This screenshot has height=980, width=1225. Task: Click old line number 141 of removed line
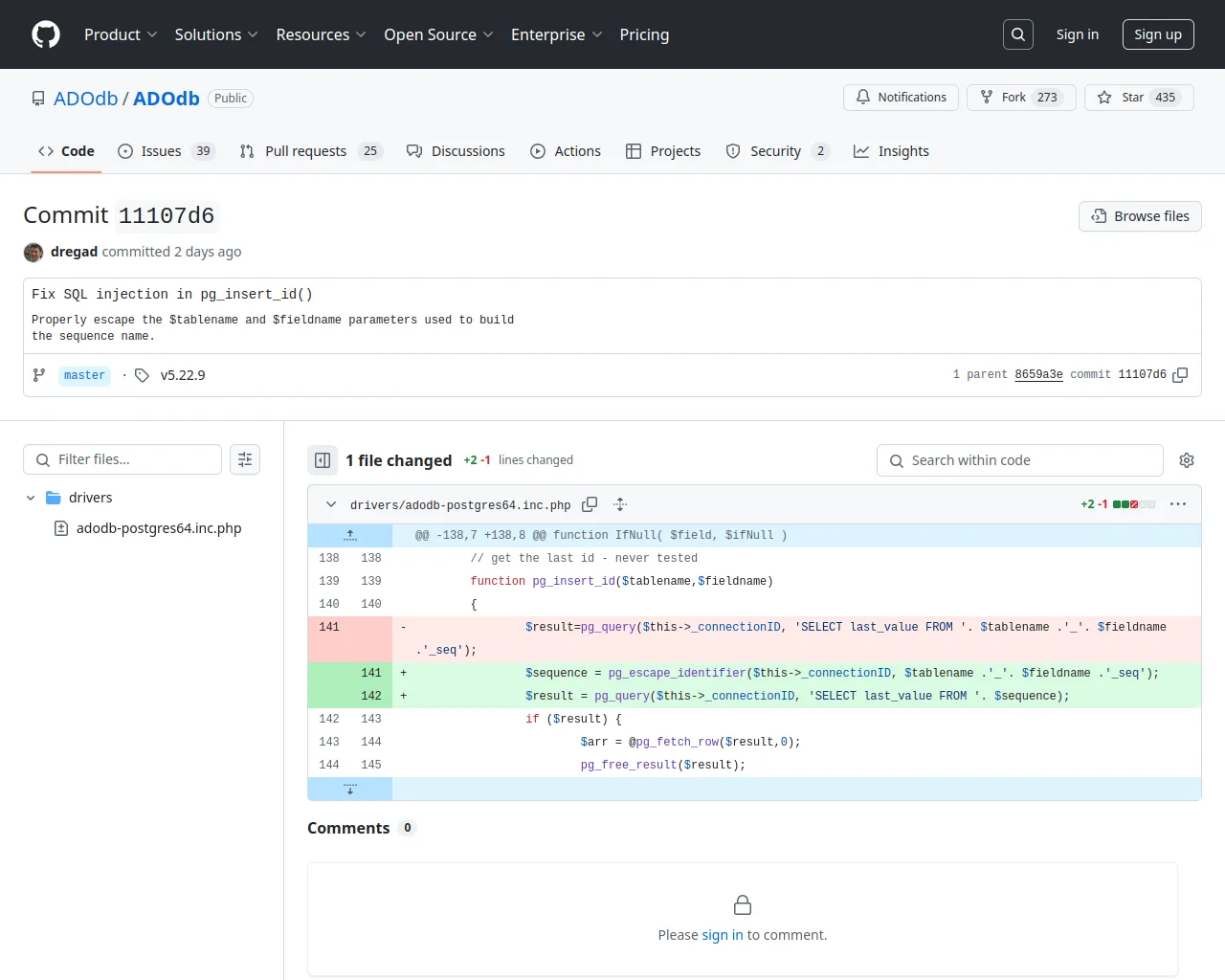click(x=329, y=628)
